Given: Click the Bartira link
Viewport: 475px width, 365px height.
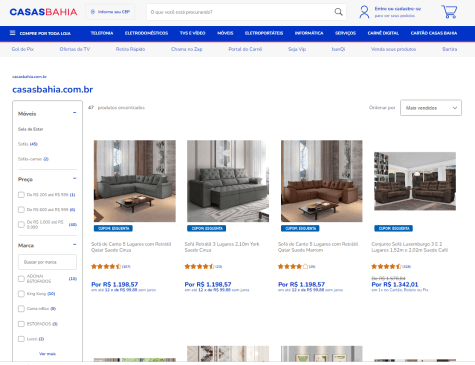Looking at the screenshot, I should pyautogui.click(x=450, y=49).
